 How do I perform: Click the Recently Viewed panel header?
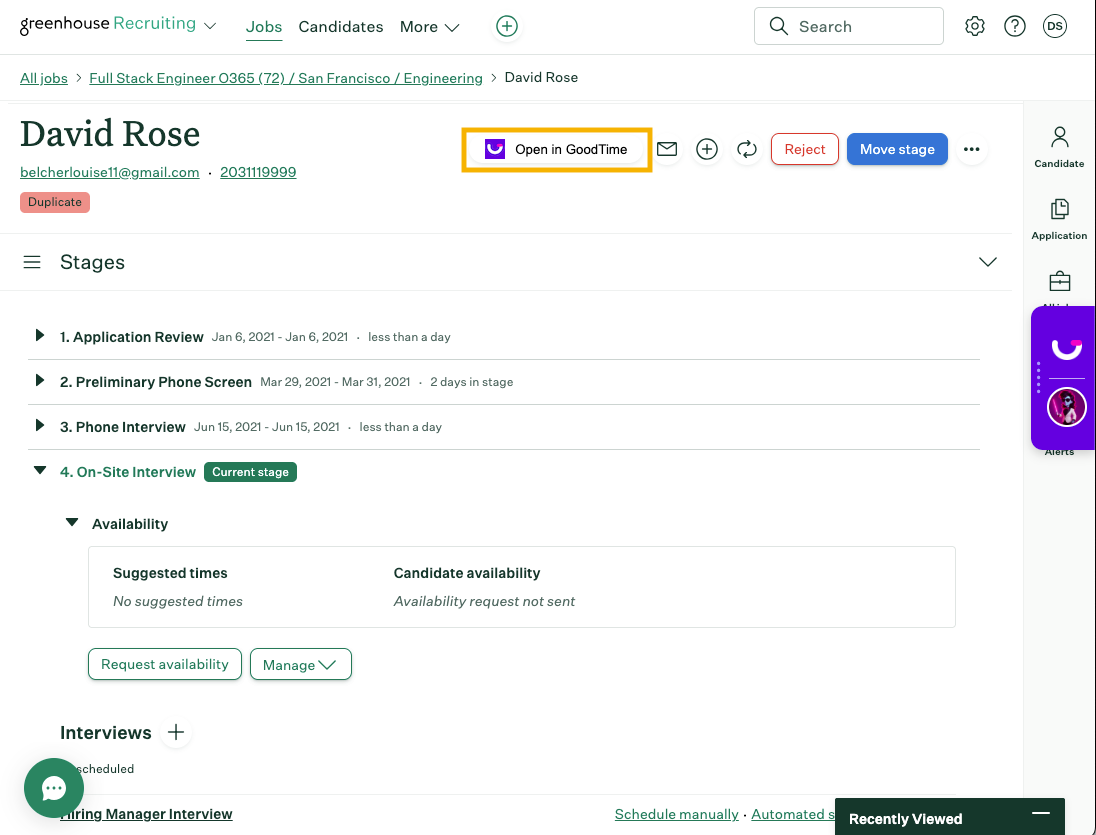click(949, 817)
